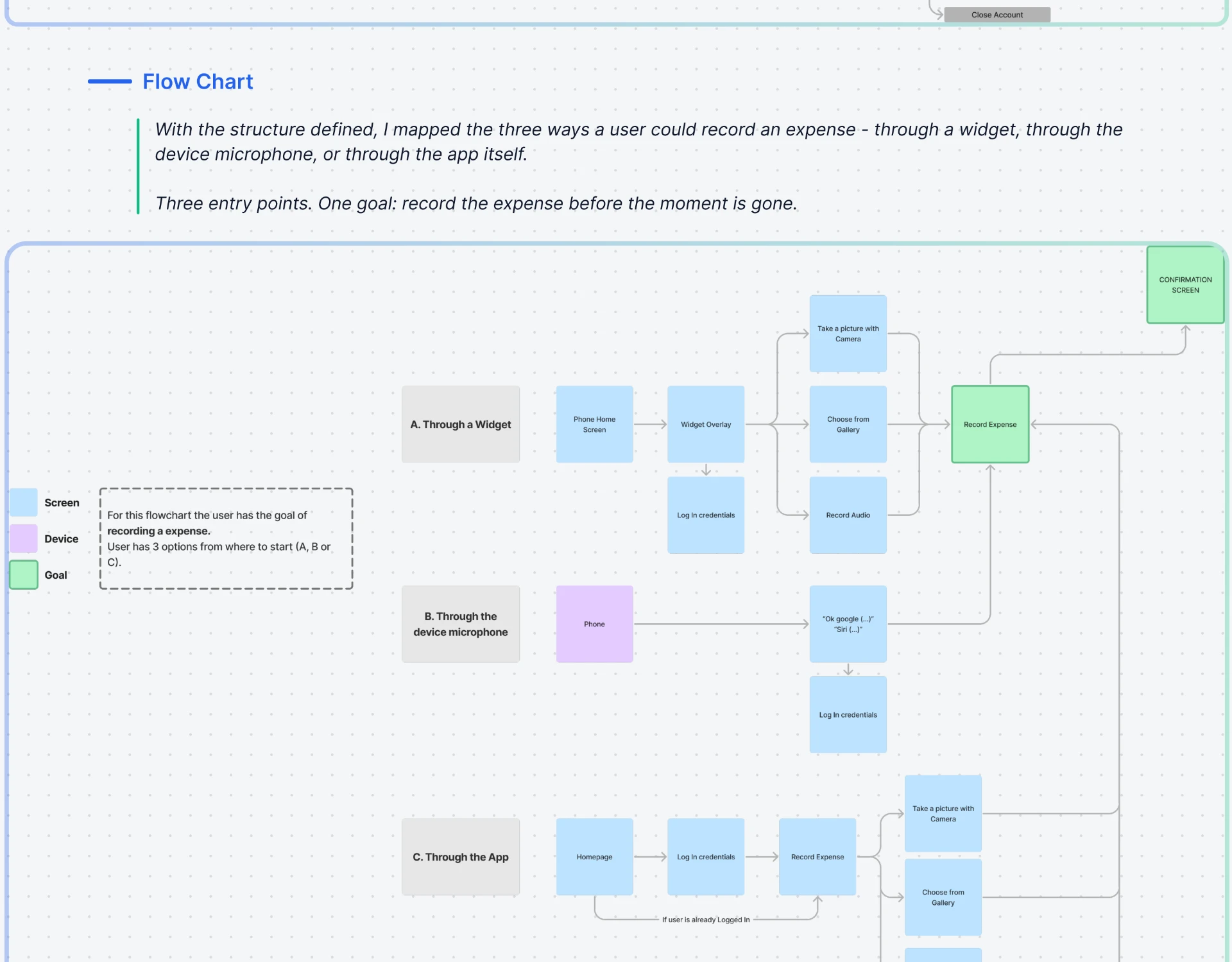This screenshot has width=1232, height=962.
Task: Click the top Take a picture with Camera node
Action: (x=848, y=334)
